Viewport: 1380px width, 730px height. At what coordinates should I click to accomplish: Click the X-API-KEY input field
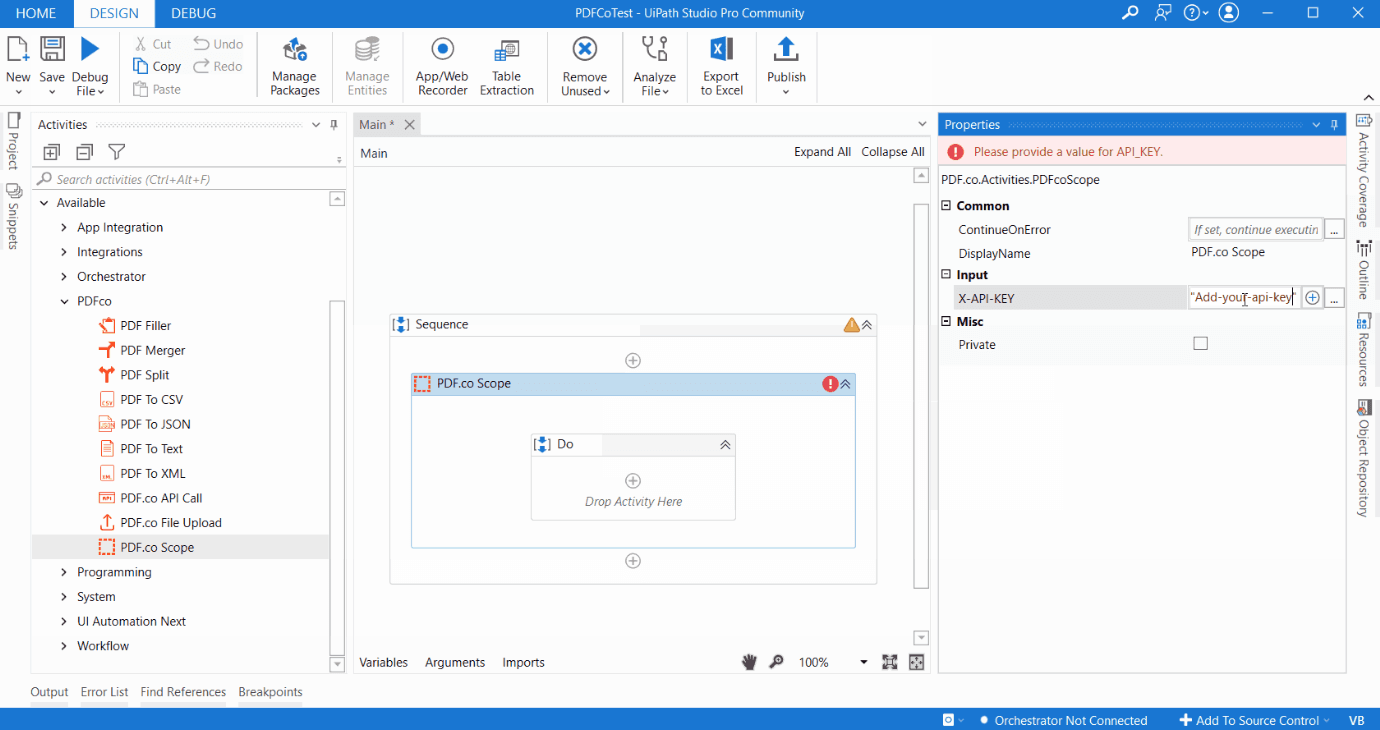(1243, 297)
